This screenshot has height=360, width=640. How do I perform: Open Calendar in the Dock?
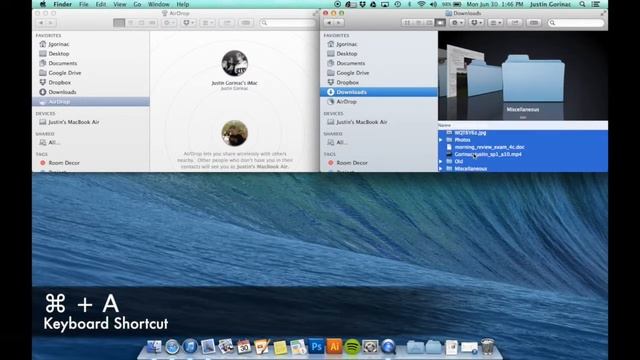coord(244,347)
